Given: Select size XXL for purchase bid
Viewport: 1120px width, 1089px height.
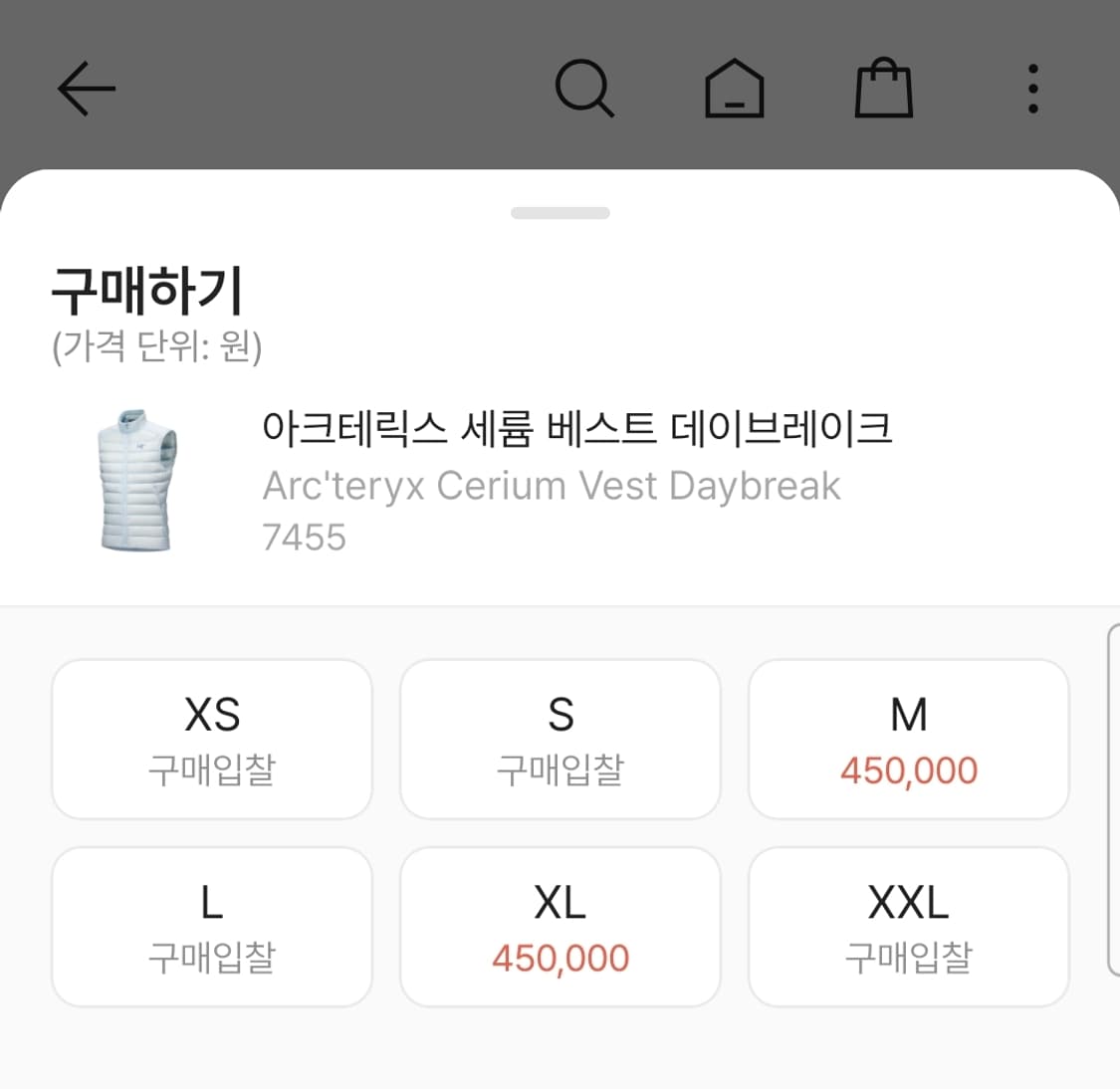Looking at the screenshot, I should (908, 926).
